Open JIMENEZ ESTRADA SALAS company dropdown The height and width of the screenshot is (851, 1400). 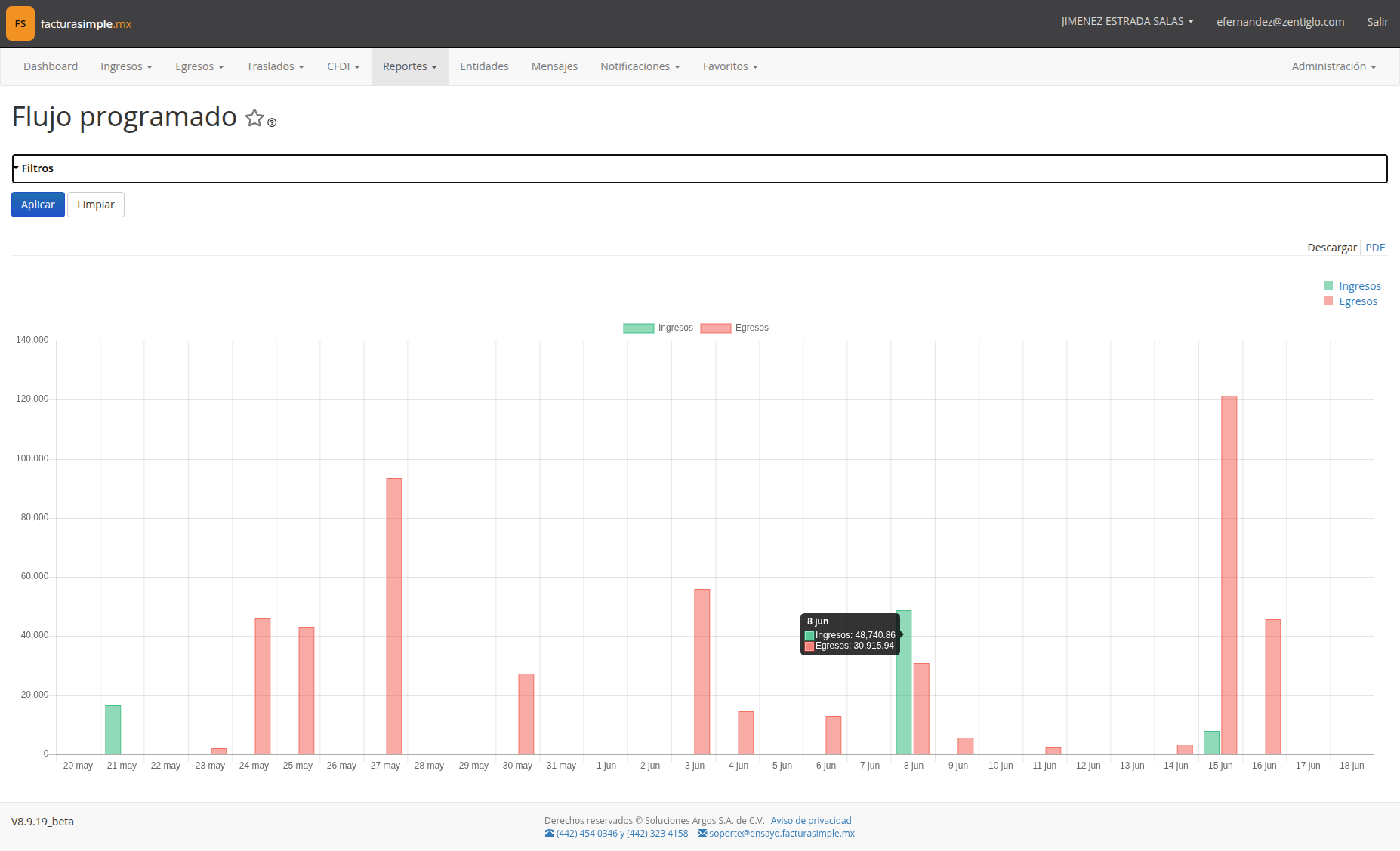click(1127, 21)
